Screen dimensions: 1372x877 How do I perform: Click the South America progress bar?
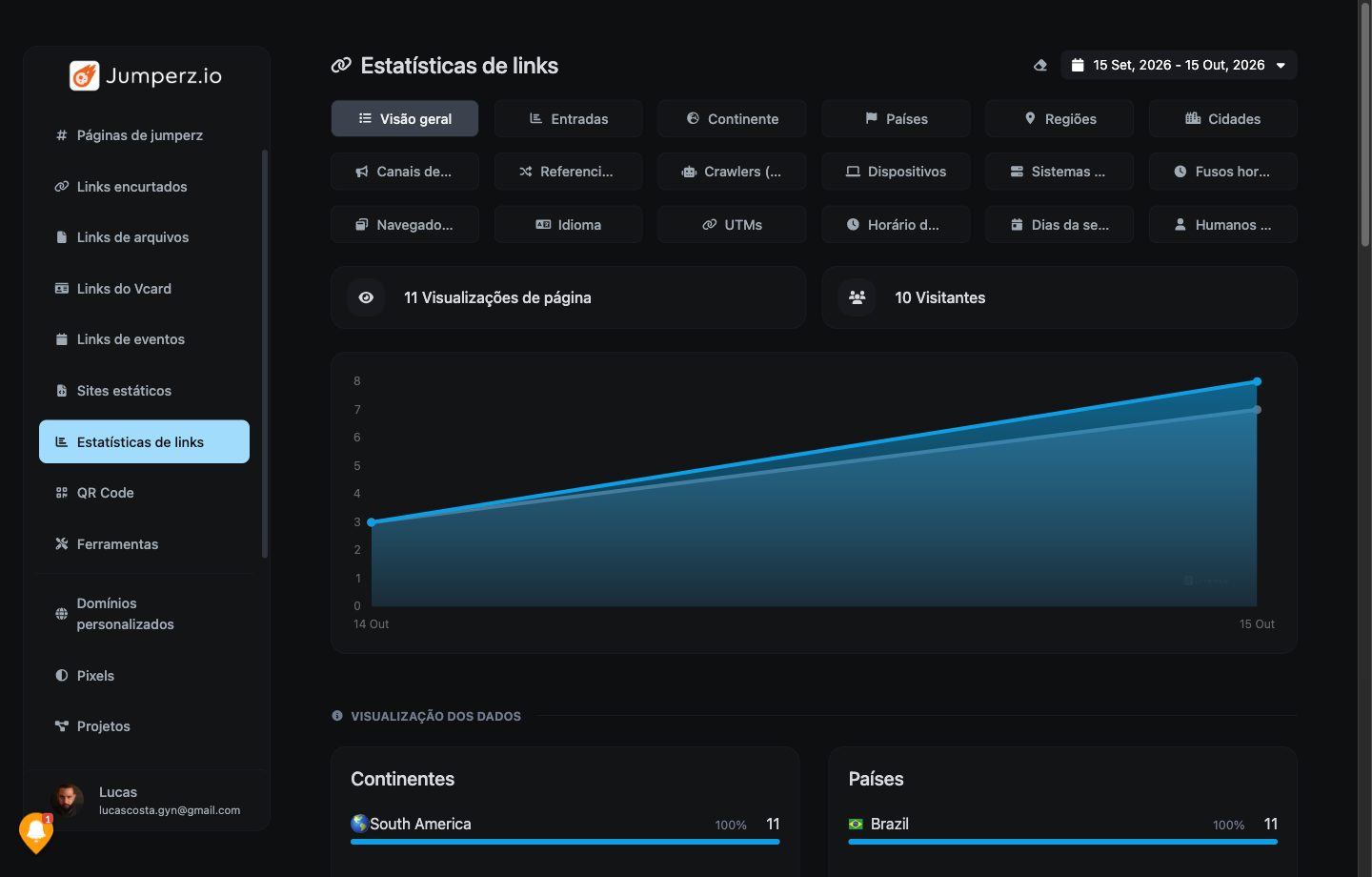[x=565, y=842]
